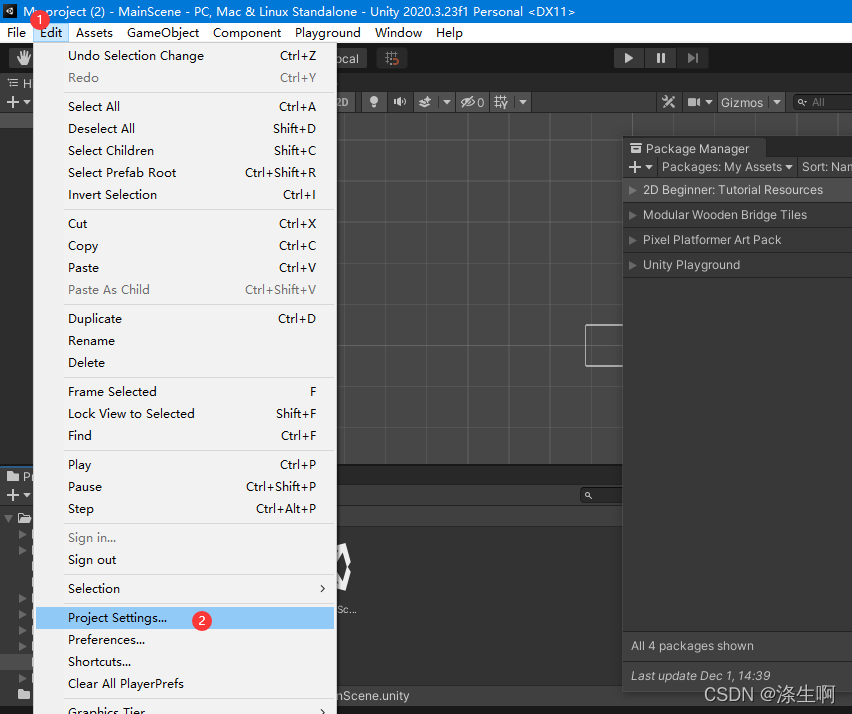
Task: Toggle the Gizmos button
Action: pyautogui.click(x=742, y=102)
